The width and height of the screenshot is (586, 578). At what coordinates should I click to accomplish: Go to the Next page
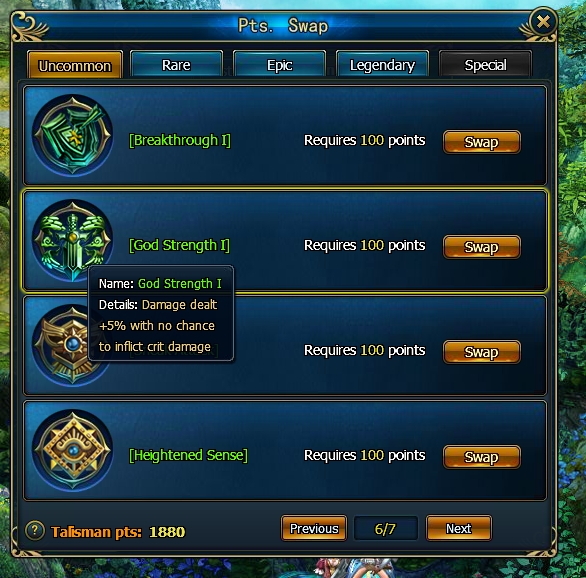tap(459, 528)
